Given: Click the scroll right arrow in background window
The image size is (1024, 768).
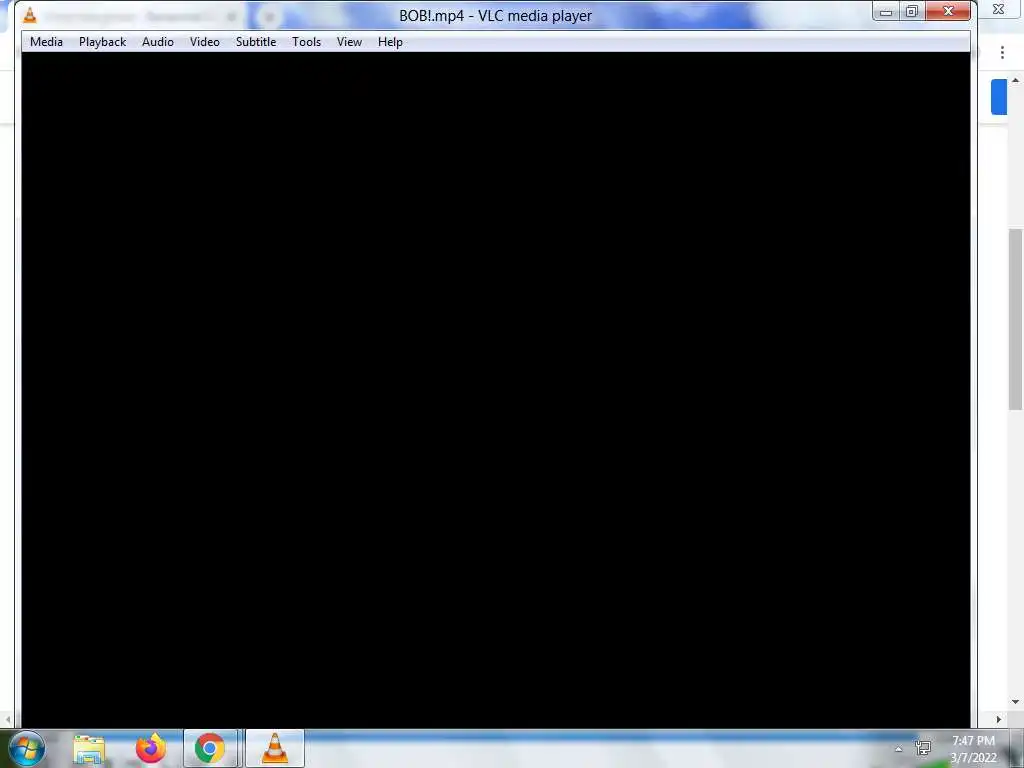Looking at the screenshot, I should click(x=999, y=720).
